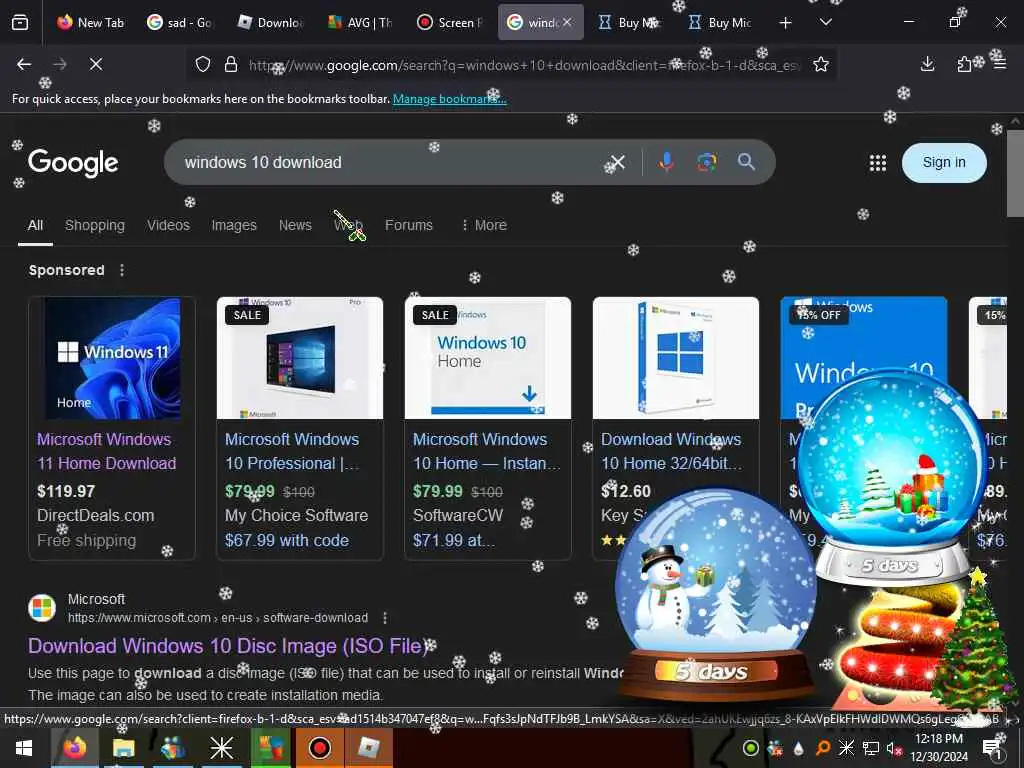
Task: Select the Images search filter
Action: [x=234, y=225]
